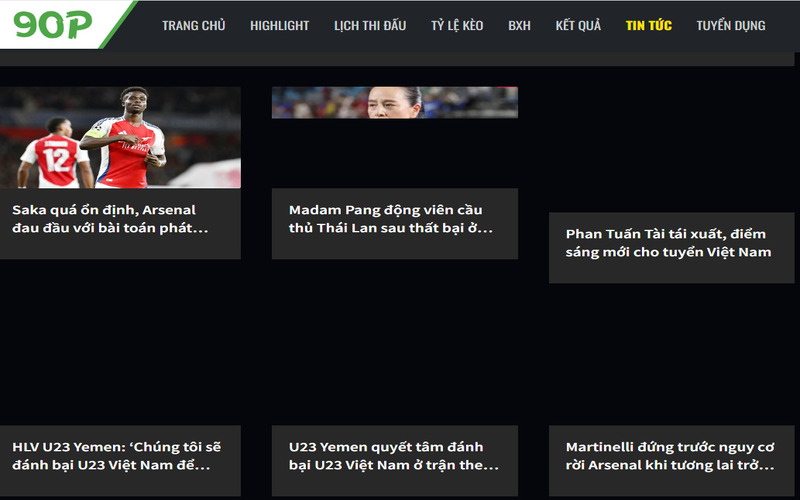Read Saka quá ổn định article headline
This screenshot has height=500, width=800.
(110, 219)
